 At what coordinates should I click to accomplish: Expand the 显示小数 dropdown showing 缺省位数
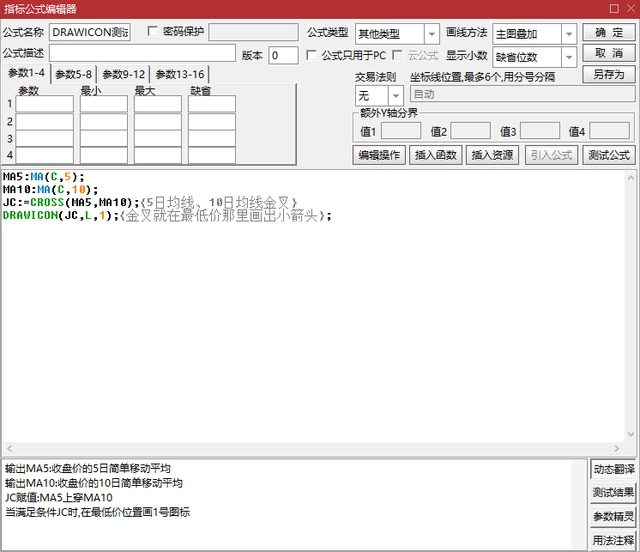coord(534,57)
